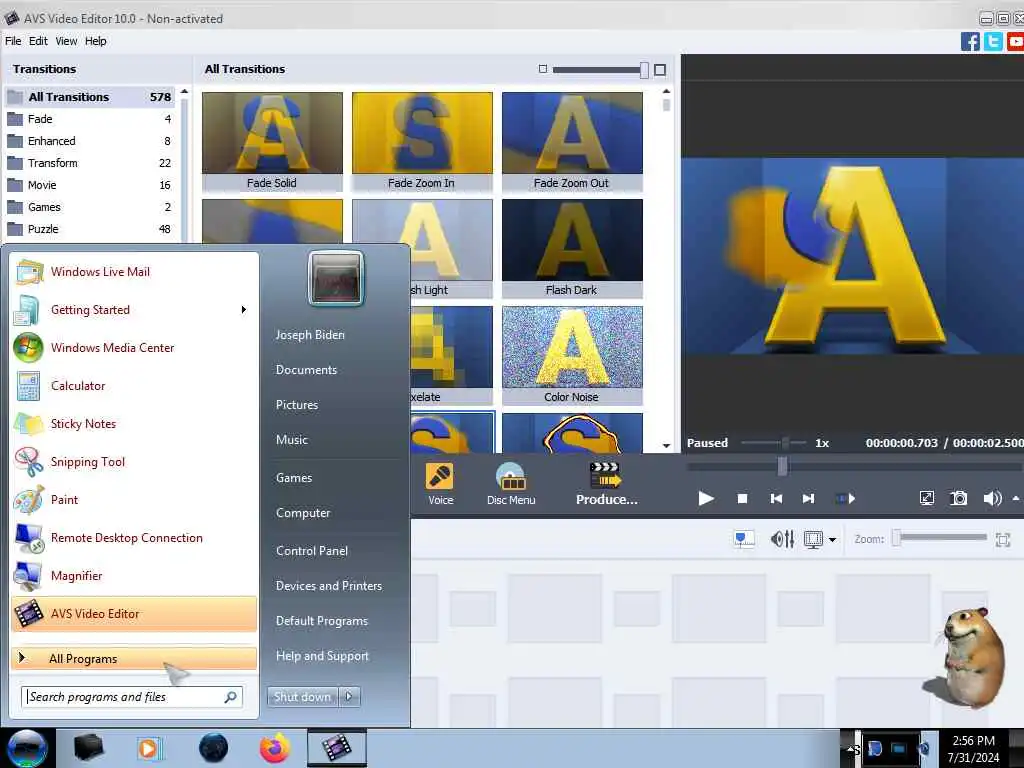
Task: Click the Shut down button
Action: 302,697
